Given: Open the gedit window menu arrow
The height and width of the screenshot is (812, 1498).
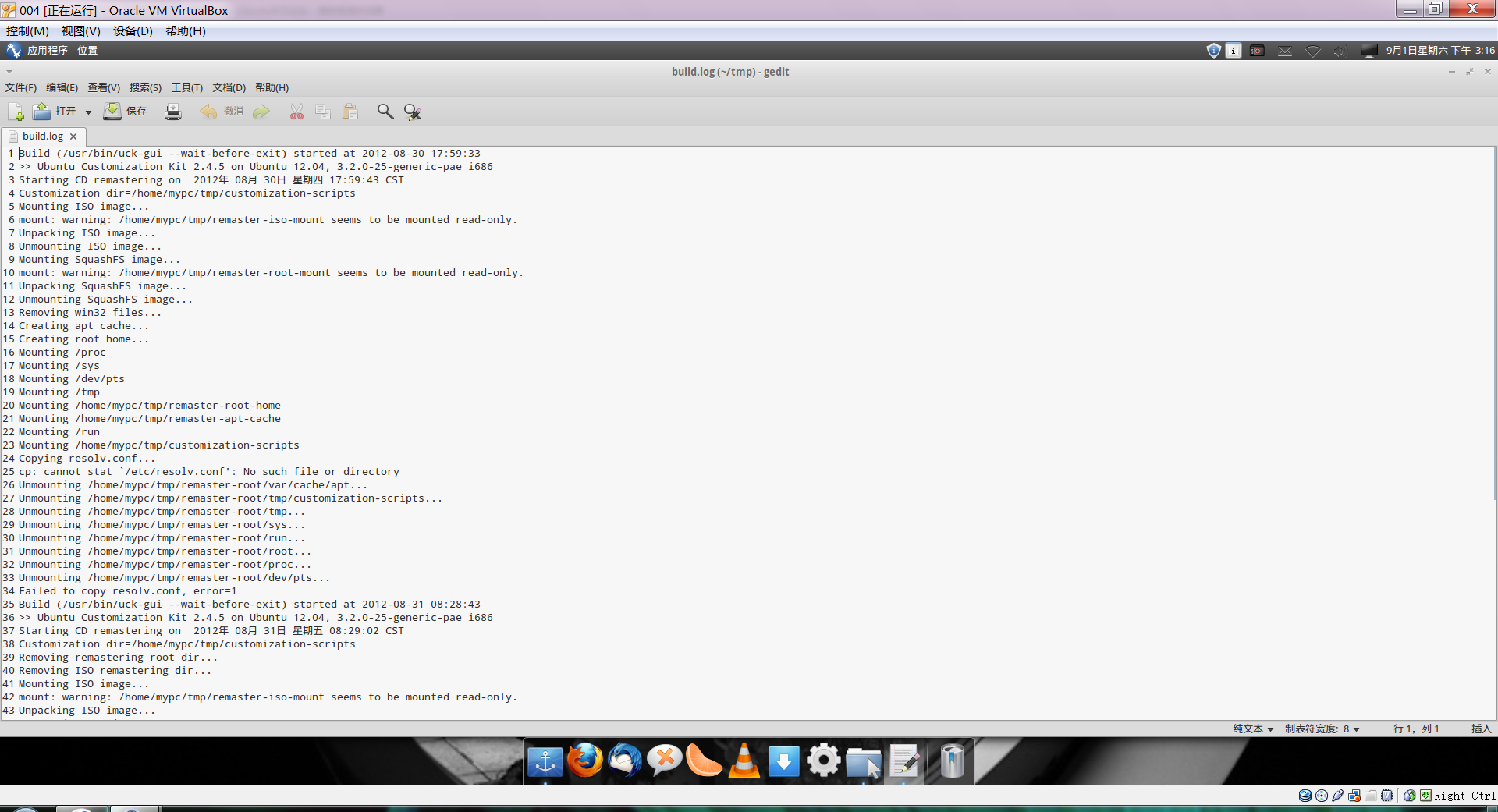Looking at the screenshot, I should [9, 72].
